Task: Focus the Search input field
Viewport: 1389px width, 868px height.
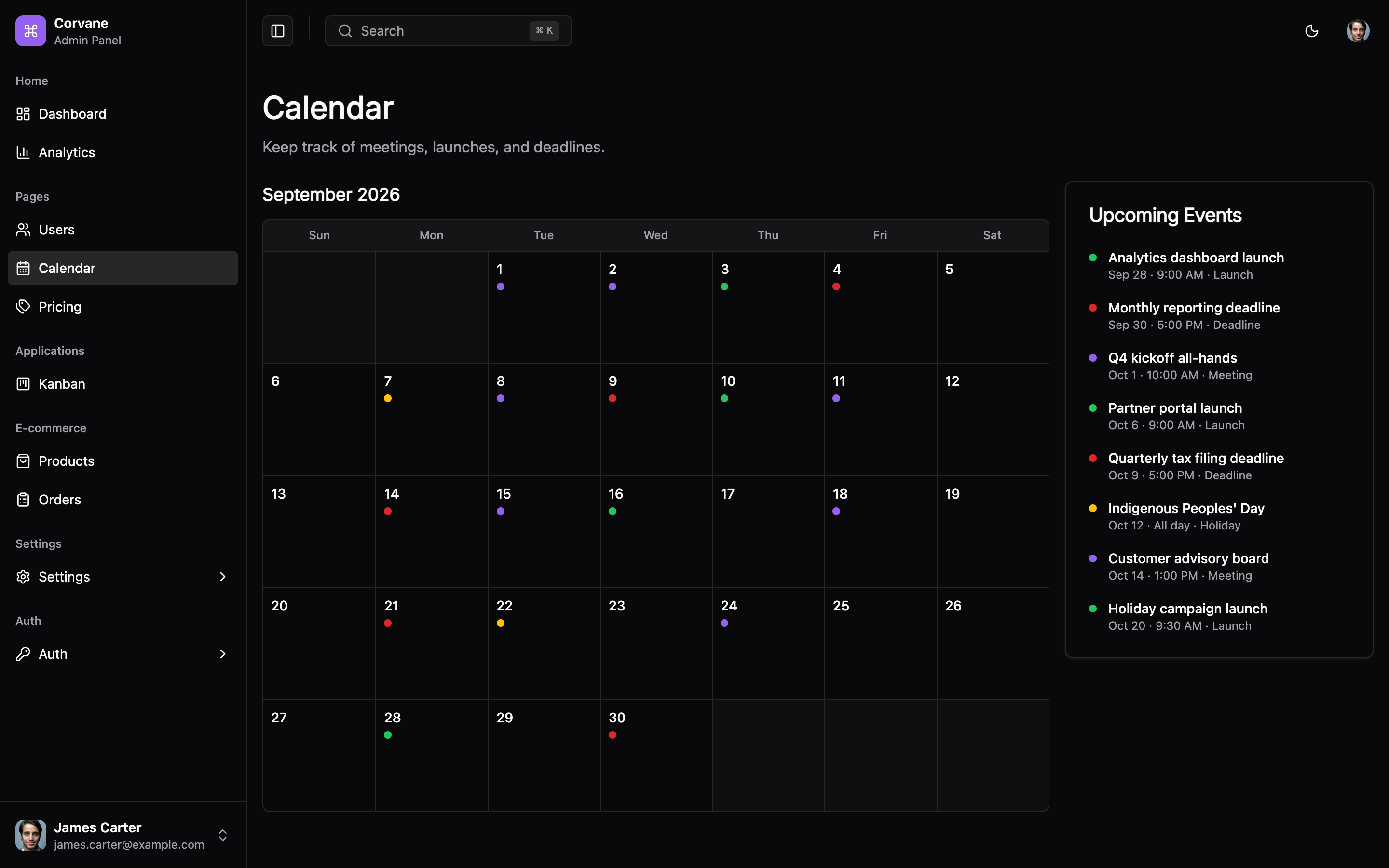Action: [448, 31]
